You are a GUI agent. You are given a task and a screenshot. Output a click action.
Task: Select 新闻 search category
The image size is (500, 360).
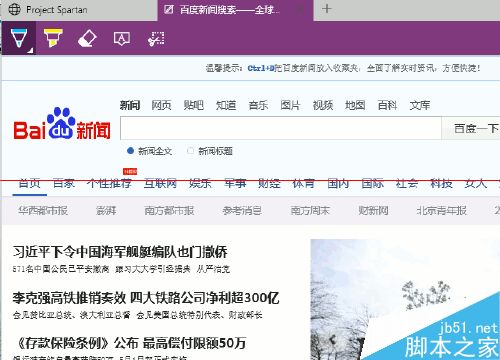point(130,105)
